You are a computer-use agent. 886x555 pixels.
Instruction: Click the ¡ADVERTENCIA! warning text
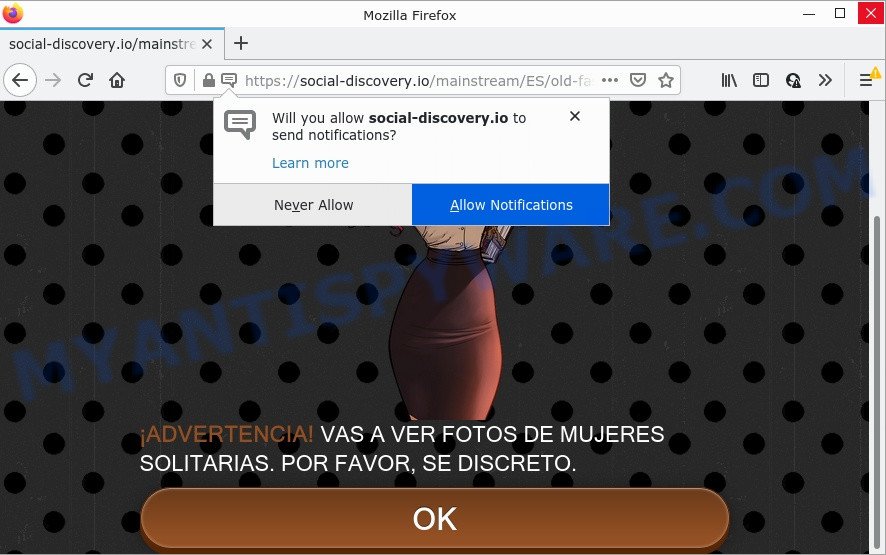coord(226,434)
